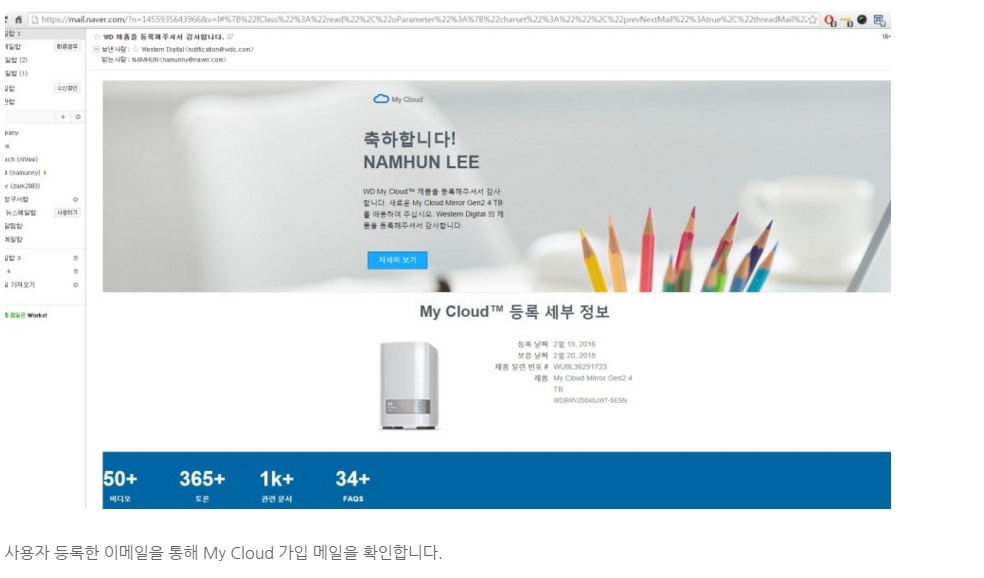Screen dimensions: 984x578
Task: Open the popup icon after the subject
Action: tap(230, 36)
